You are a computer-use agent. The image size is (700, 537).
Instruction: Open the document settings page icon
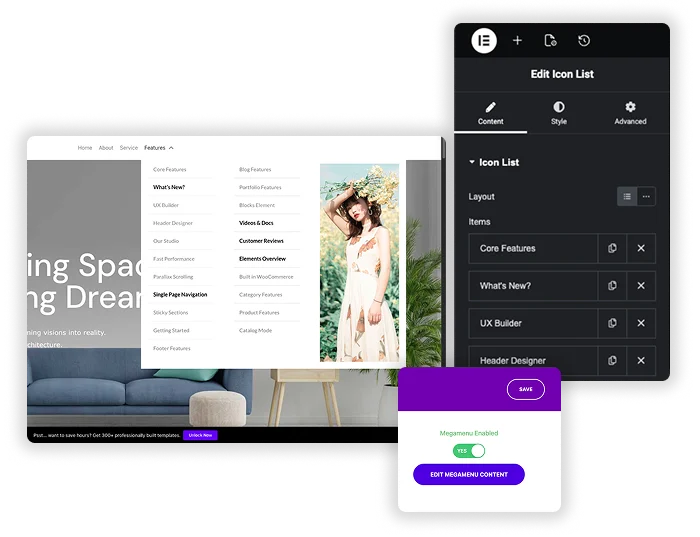tap(550, 41)
